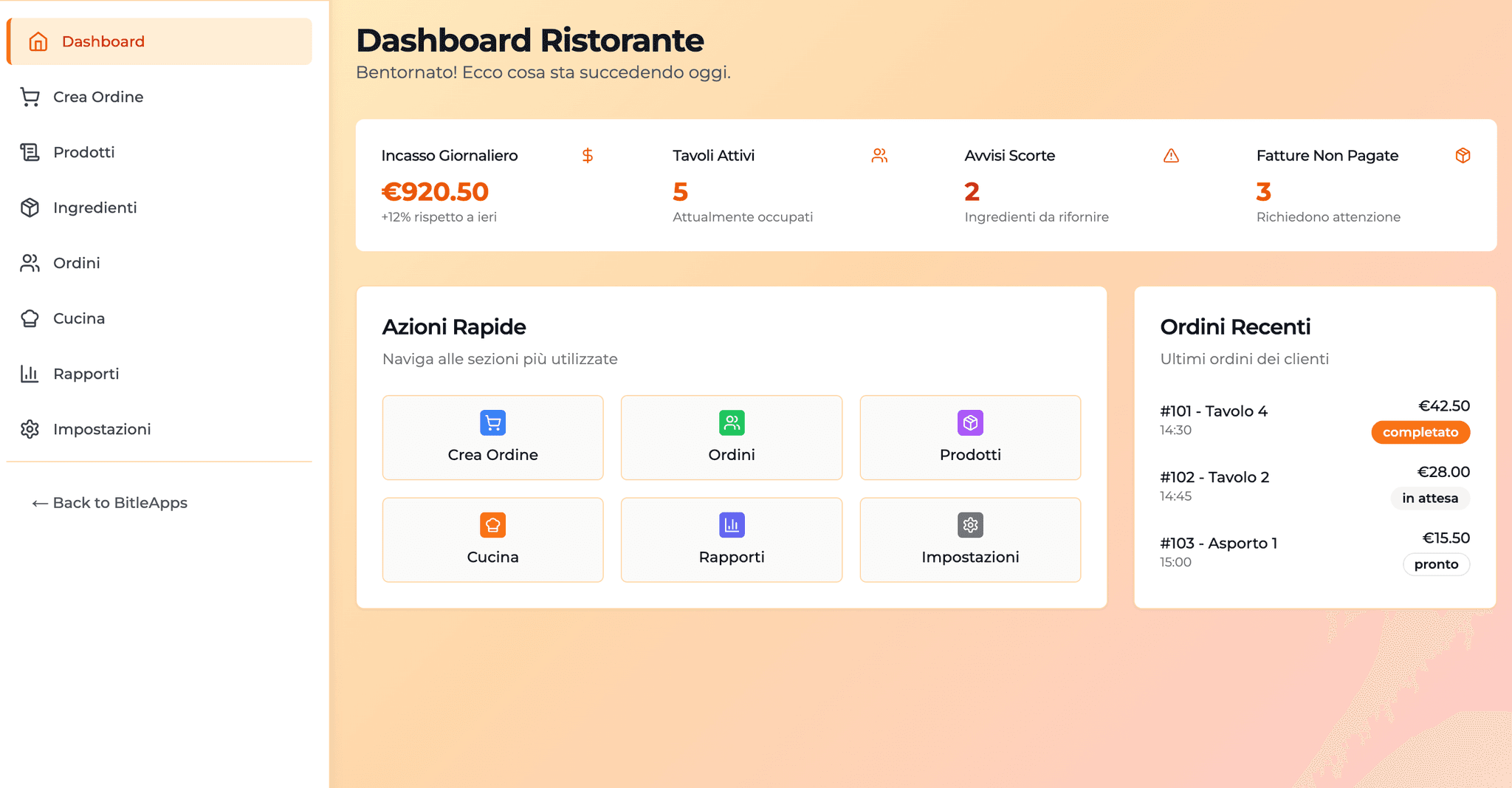The height and width of the screenshot is (788, 1512).
Task: Click the people icon beside Tavoli Attivi
Action: coord(879,156)
